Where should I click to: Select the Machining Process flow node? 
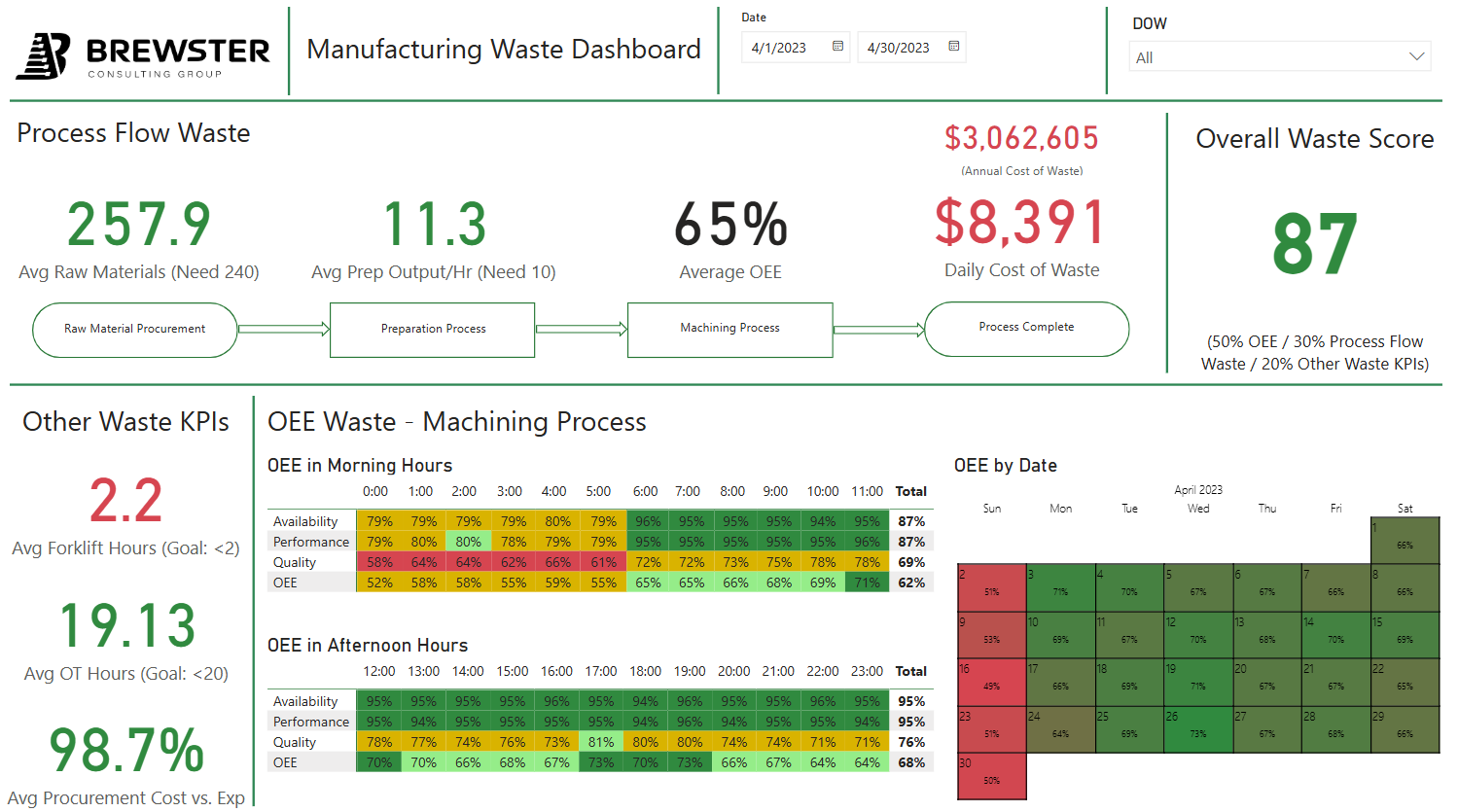coord(729,328)
